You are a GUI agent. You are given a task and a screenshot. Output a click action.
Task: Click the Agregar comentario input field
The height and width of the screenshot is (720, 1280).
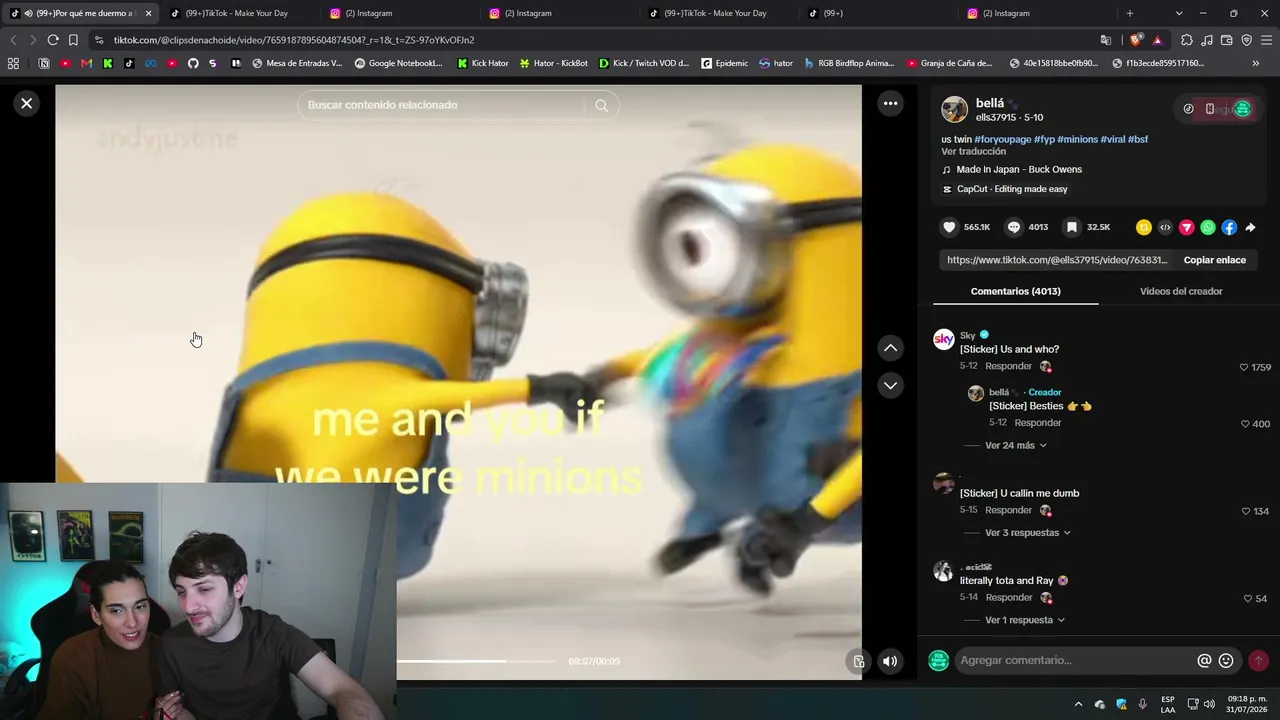click(1075, 660)
